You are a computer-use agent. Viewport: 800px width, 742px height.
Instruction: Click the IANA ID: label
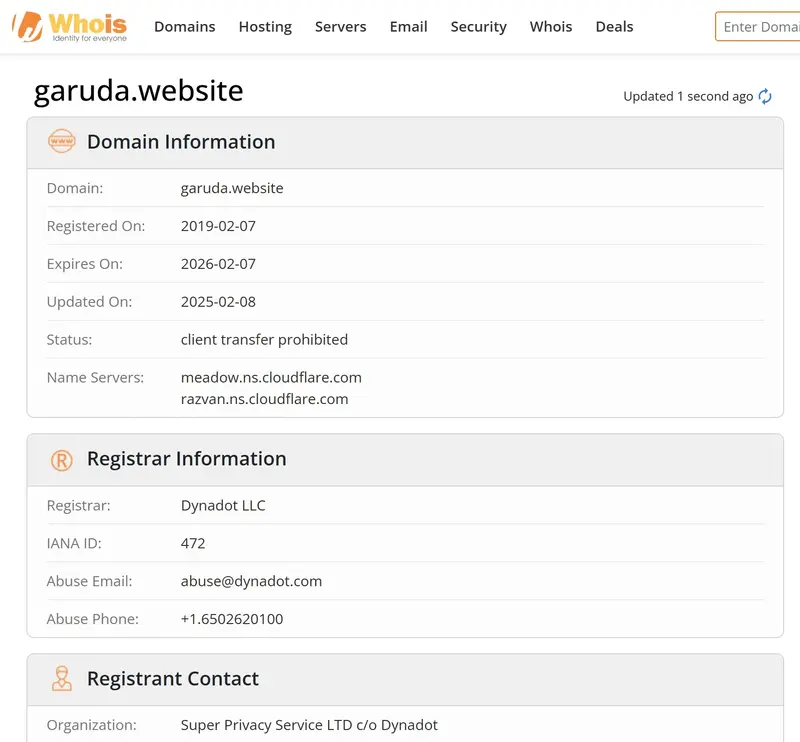(x=74, y=543)
